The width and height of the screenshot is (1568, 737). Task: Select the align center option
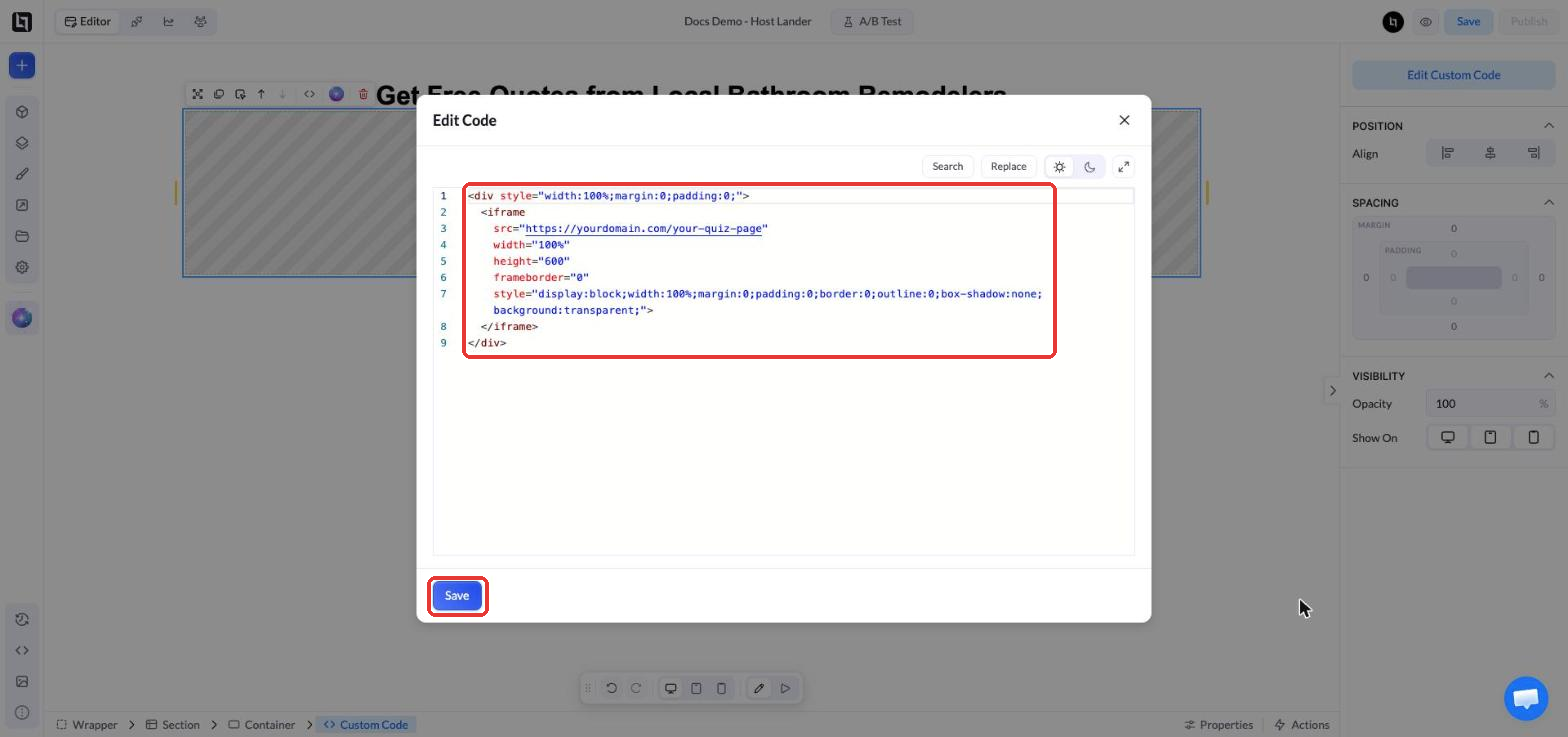tap(1490, 153)
